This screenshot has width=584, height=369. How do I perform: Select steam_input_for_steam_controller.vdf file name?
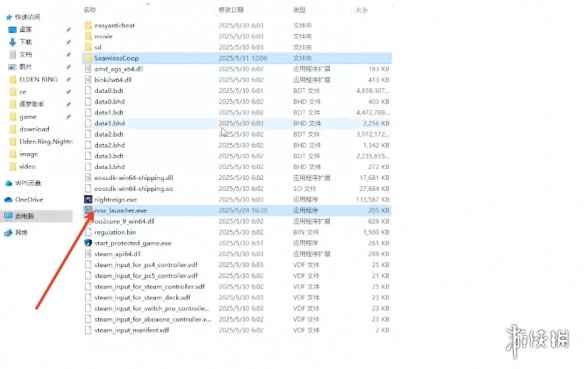pyautogui.click(x=150, y=287)
